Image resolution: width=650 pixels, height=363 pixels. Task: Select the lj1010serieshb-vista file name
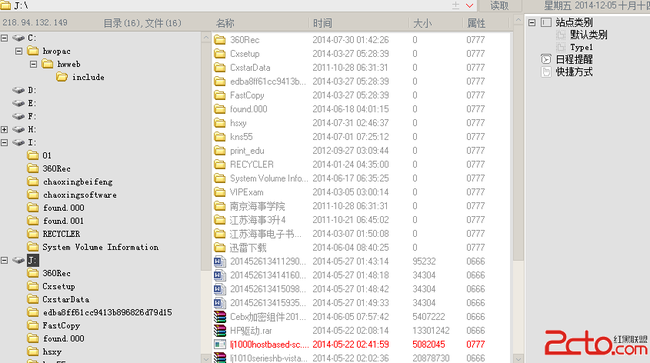269,358
